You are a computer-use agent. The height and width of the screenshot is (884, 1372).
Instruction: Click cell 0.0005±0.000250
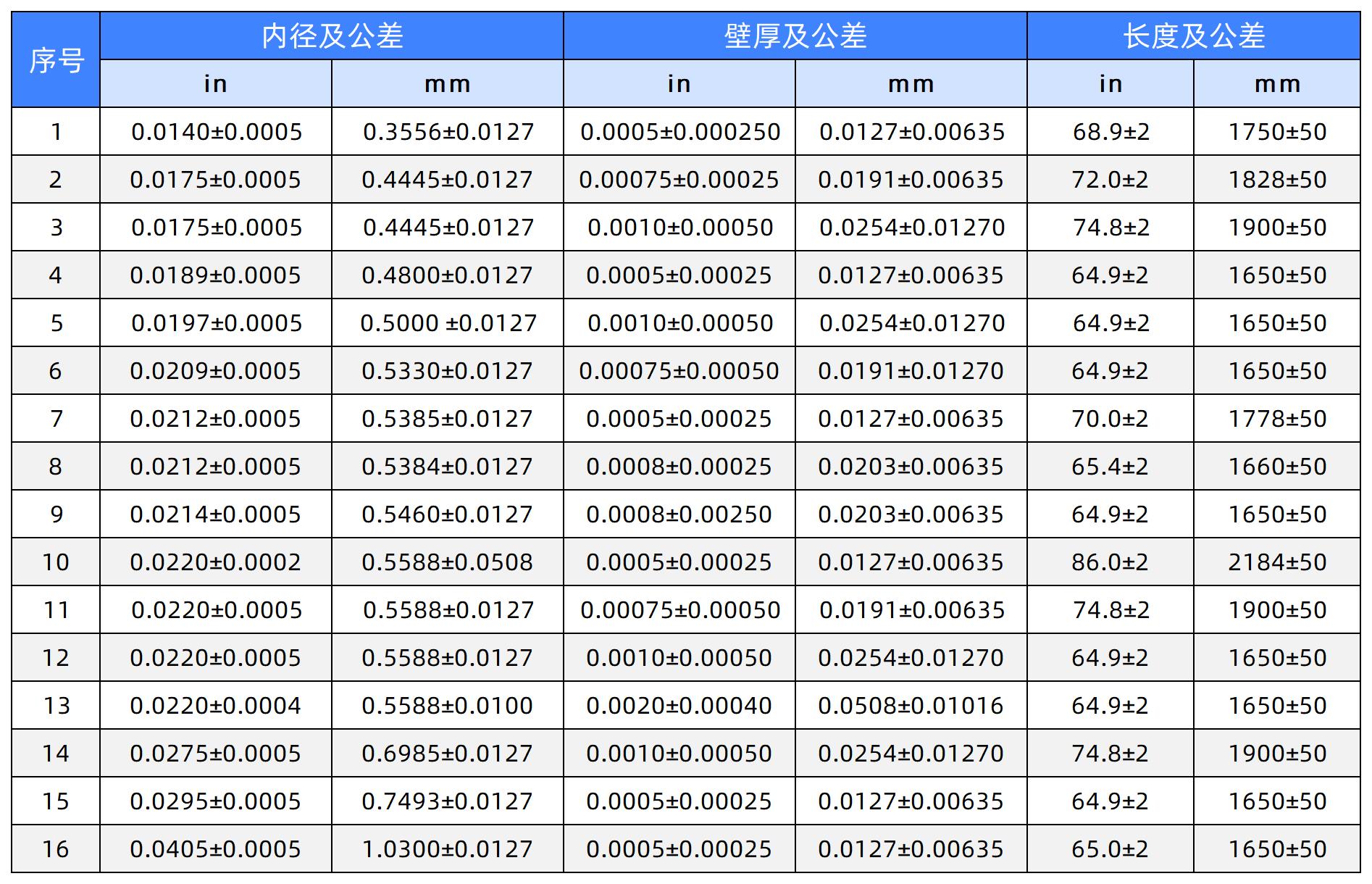tap(679, 131)
